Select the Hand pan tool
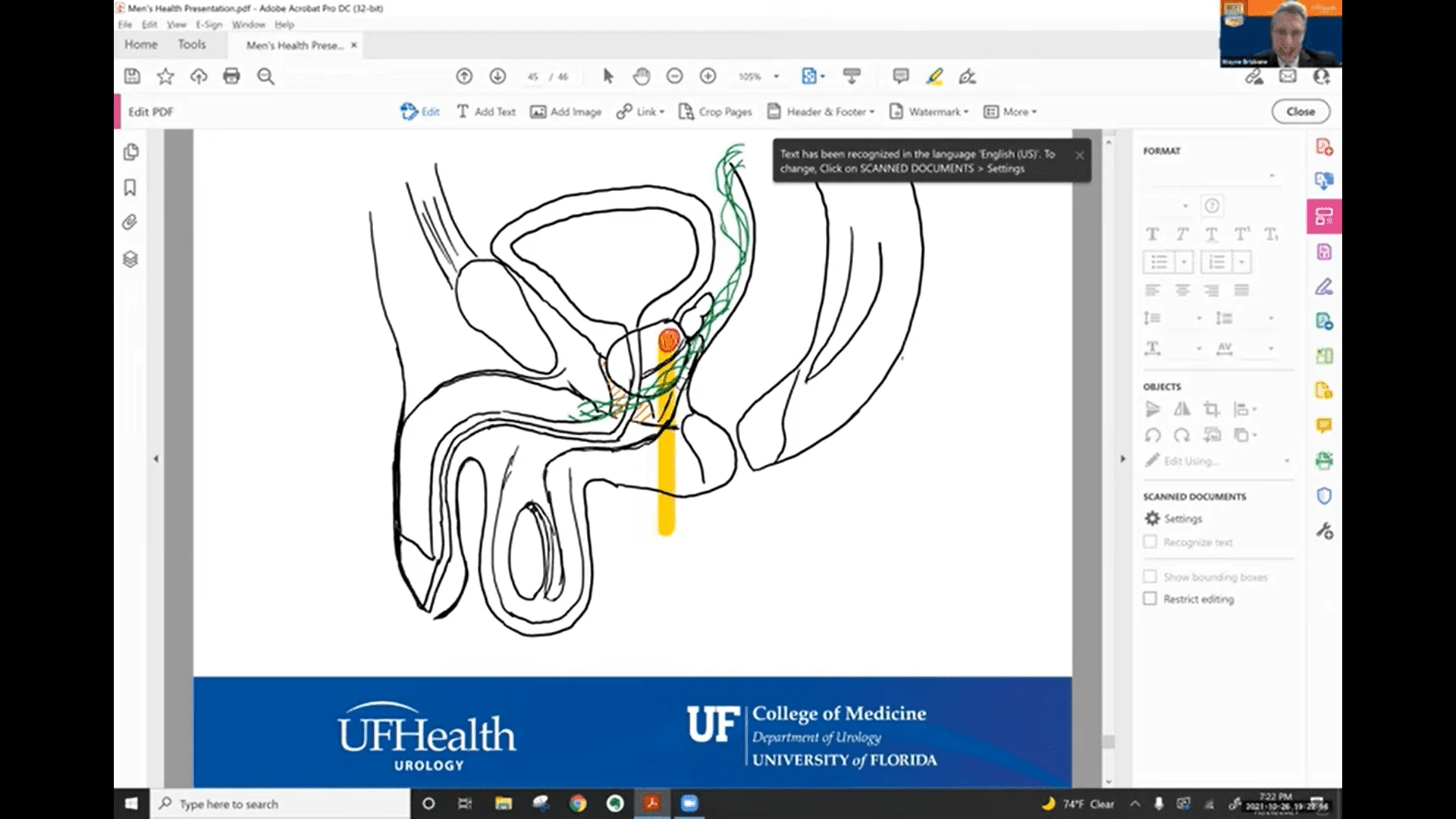 [642, 76]
